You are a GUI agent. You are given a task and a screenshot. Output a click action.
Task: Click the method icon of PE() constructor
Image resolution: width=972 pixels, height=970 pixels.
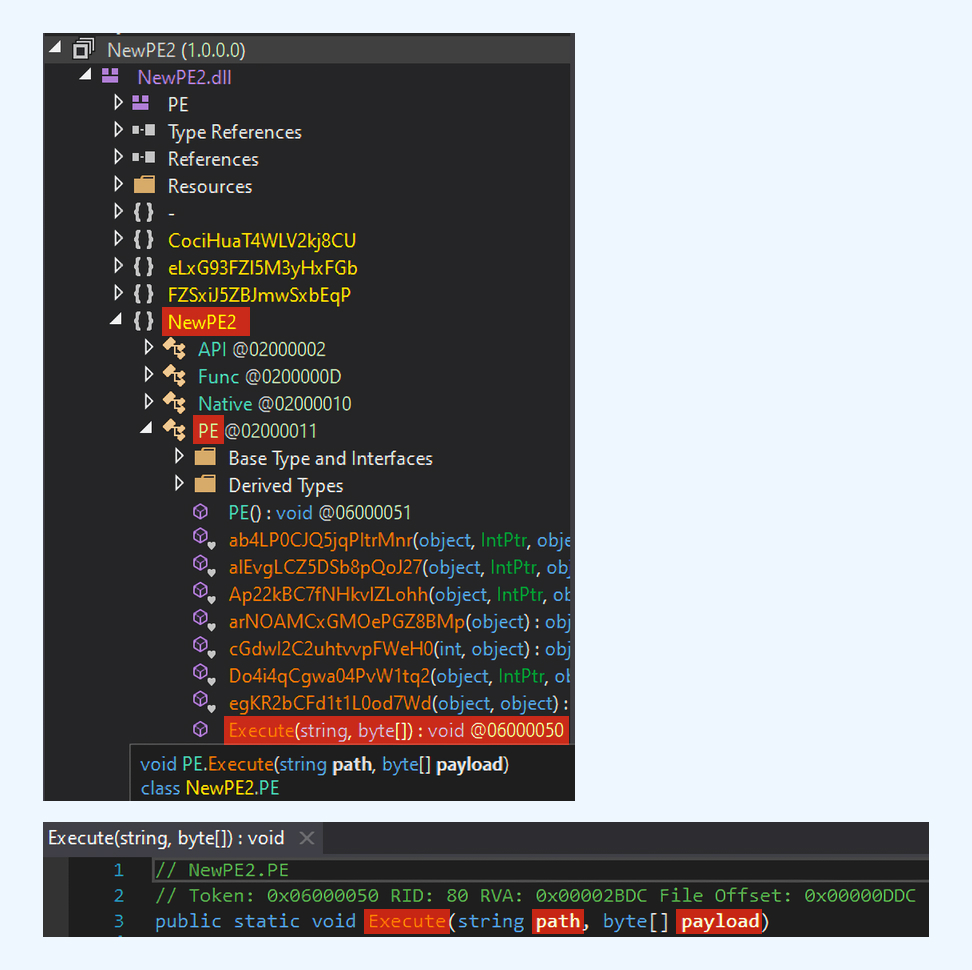coord(200,511)
